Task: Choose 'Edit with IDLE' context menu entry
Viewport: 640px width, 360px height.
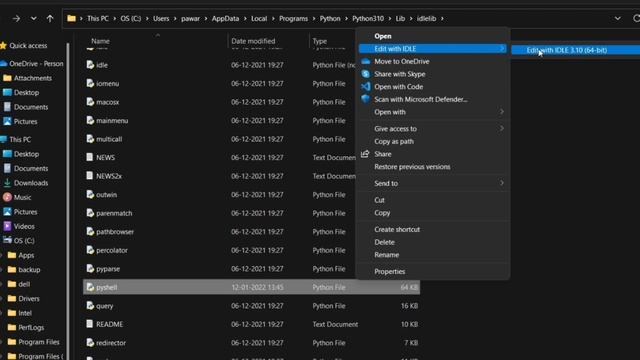Action: click(433, 49)
